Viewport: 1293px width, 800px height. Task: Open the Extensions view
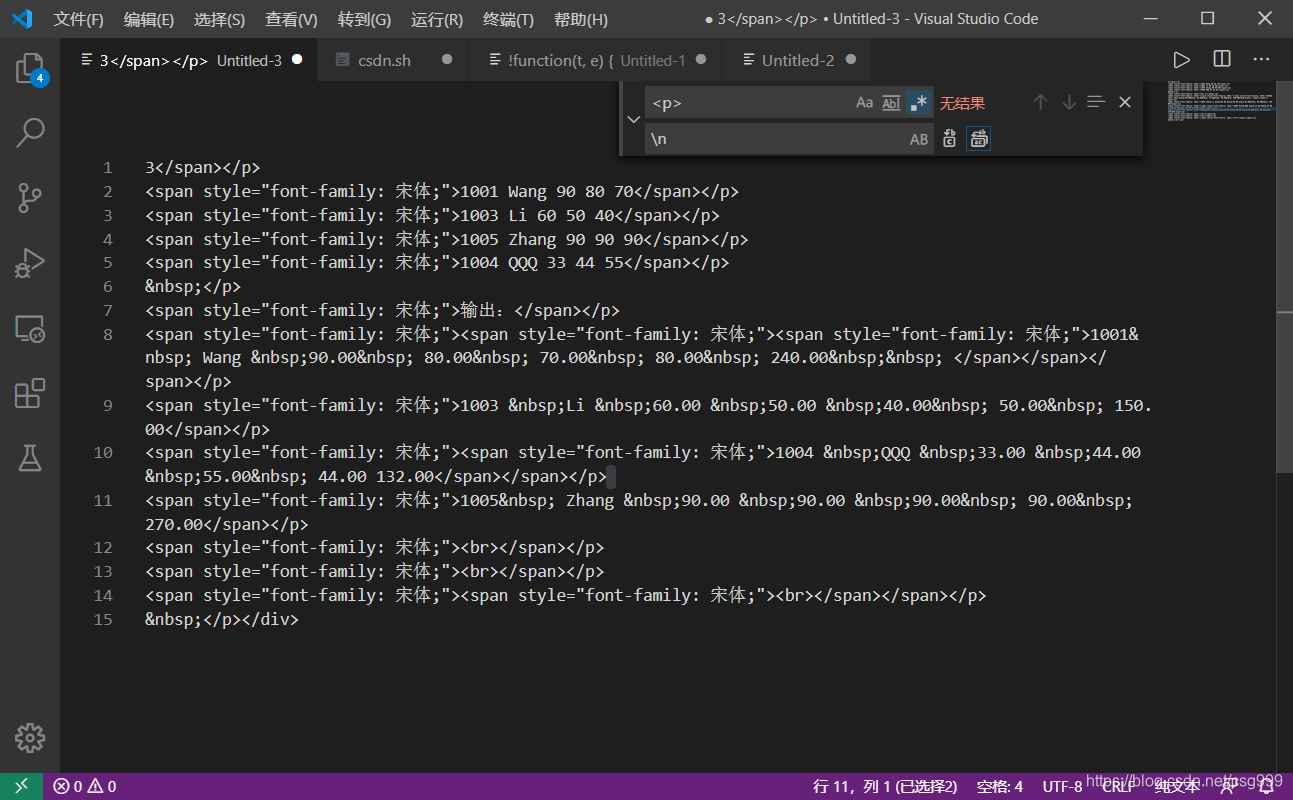30,394
